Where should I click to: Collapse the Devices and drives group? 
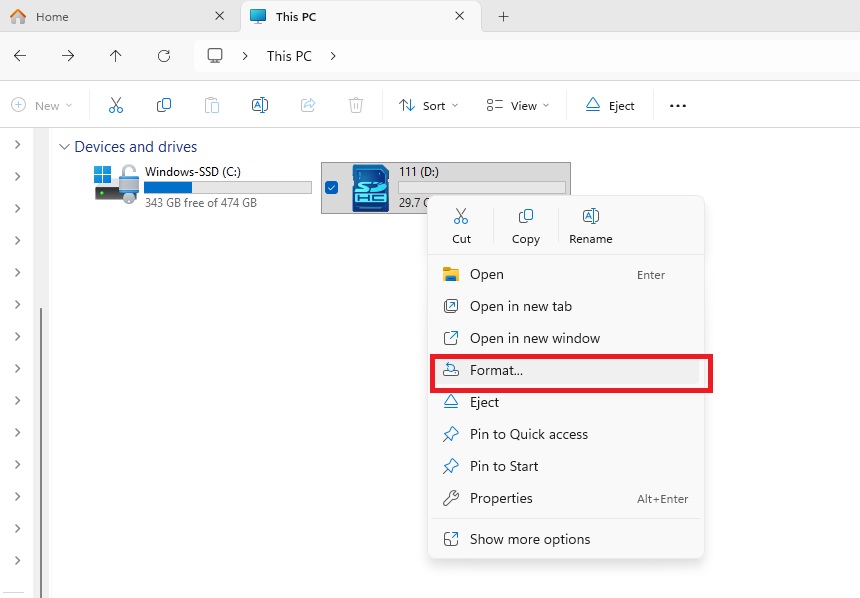(65, 147)
